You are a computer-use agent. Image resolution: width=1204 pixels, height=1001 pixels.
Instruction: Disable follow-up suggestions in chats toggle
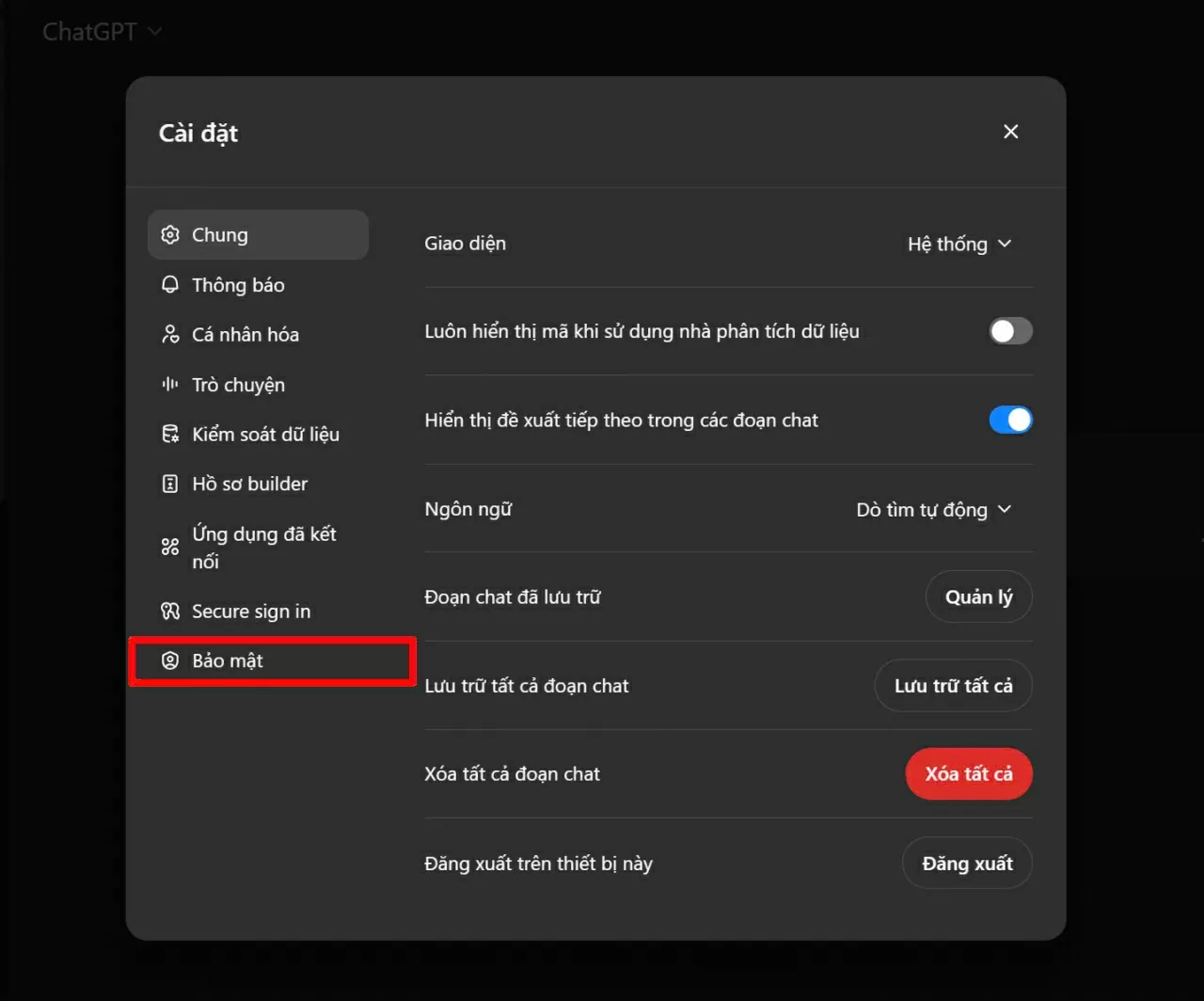point(1010,420)
